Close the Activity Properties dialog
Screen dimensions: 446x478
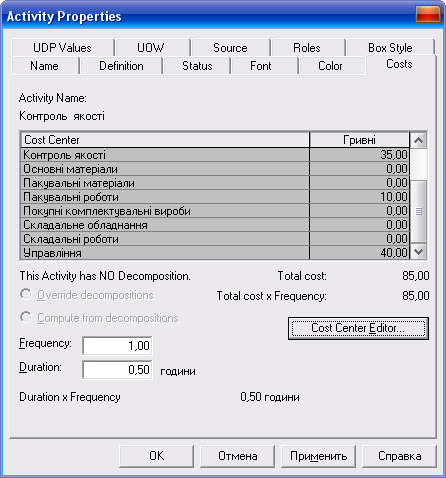click(428, 14)
